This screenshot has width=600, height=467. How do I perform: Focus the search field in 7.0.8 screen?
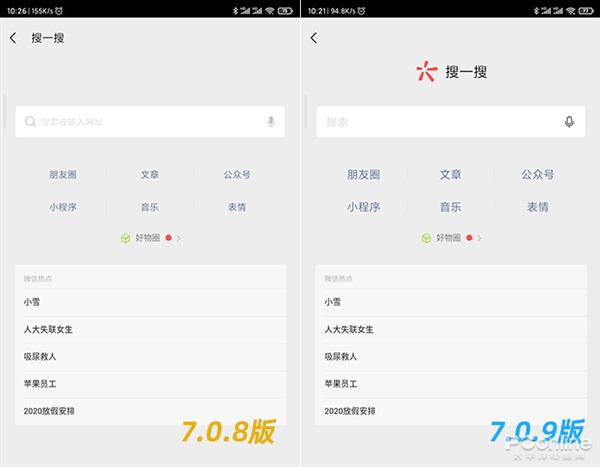click(x=150, y=122)
